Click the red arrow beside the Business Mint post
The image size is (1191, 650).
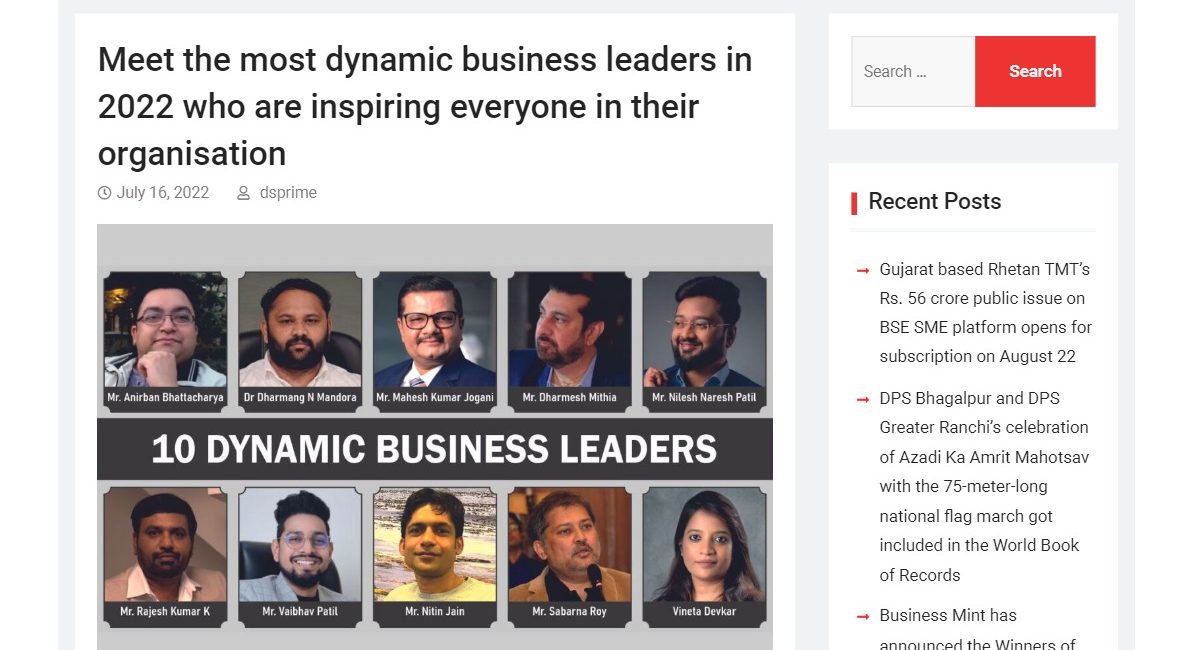click(863, 617)
